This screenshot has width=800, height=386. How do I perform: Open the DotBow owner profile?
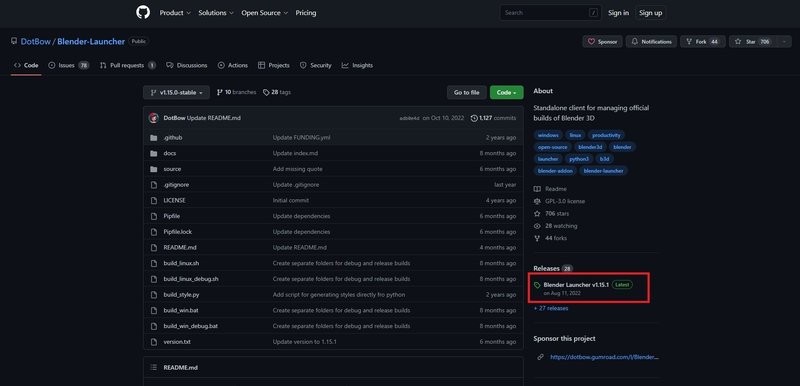pyautogui.click(x=35, y=42)
